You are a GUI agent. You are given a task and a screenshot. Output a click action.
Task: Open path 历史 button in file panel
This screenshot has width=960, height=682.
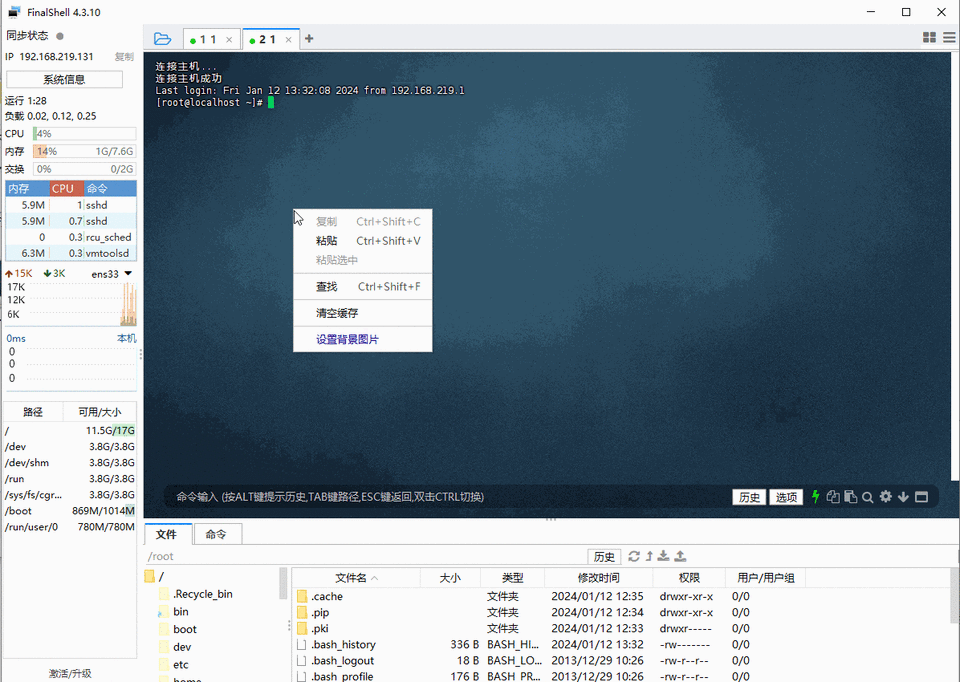604,556
